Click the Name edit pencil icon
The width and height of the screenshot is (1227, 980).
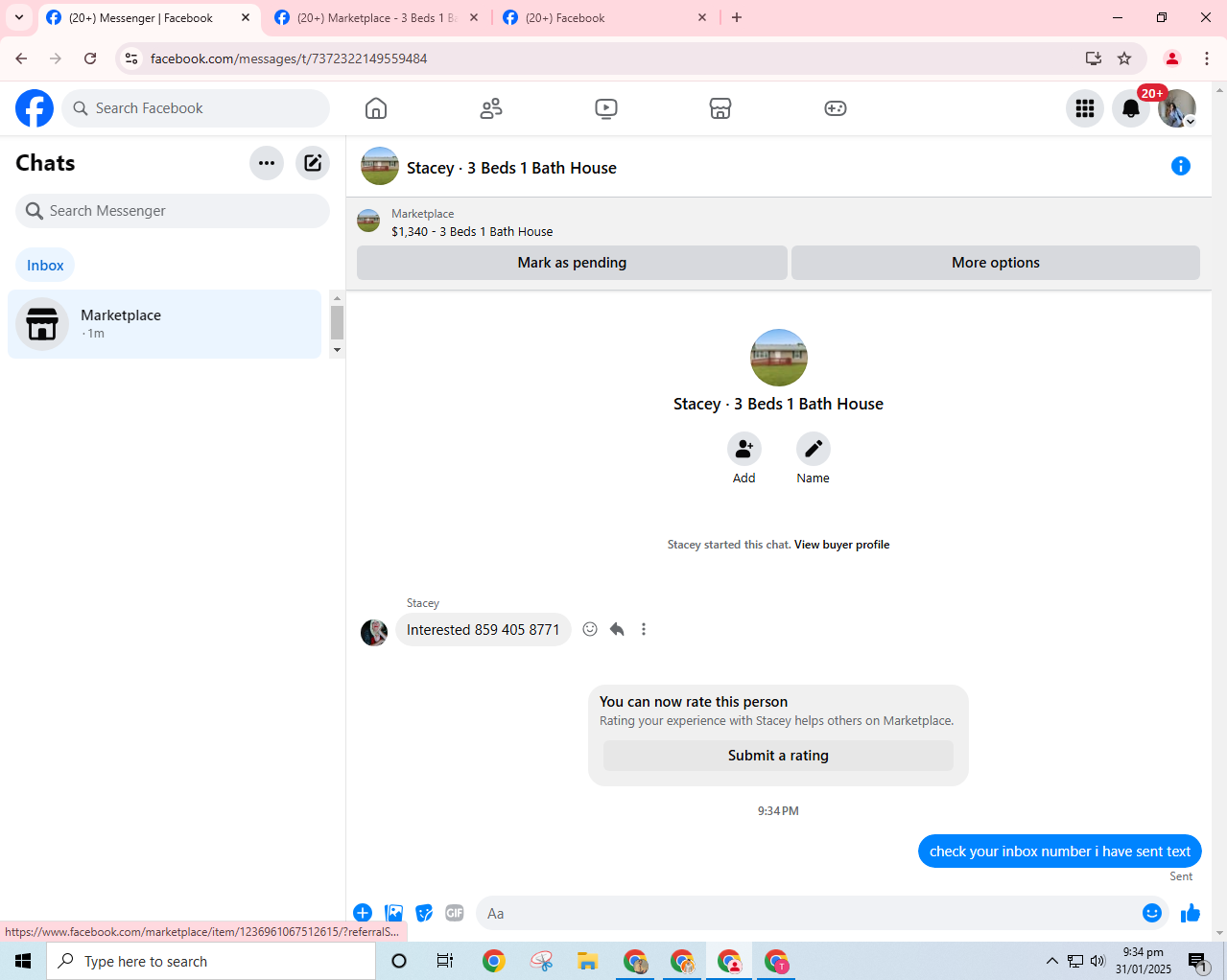[814, 449]
